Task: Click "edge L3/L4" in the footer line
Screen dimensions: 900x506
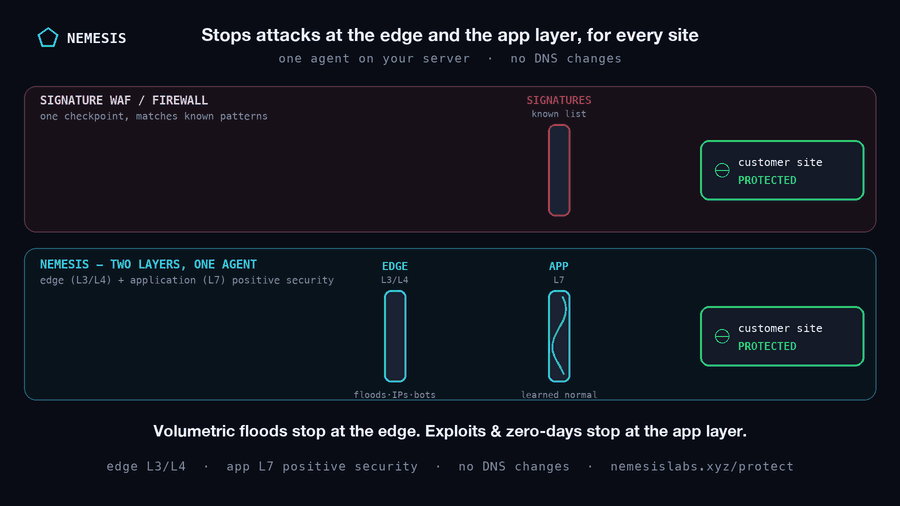Action: coord(146,466)
